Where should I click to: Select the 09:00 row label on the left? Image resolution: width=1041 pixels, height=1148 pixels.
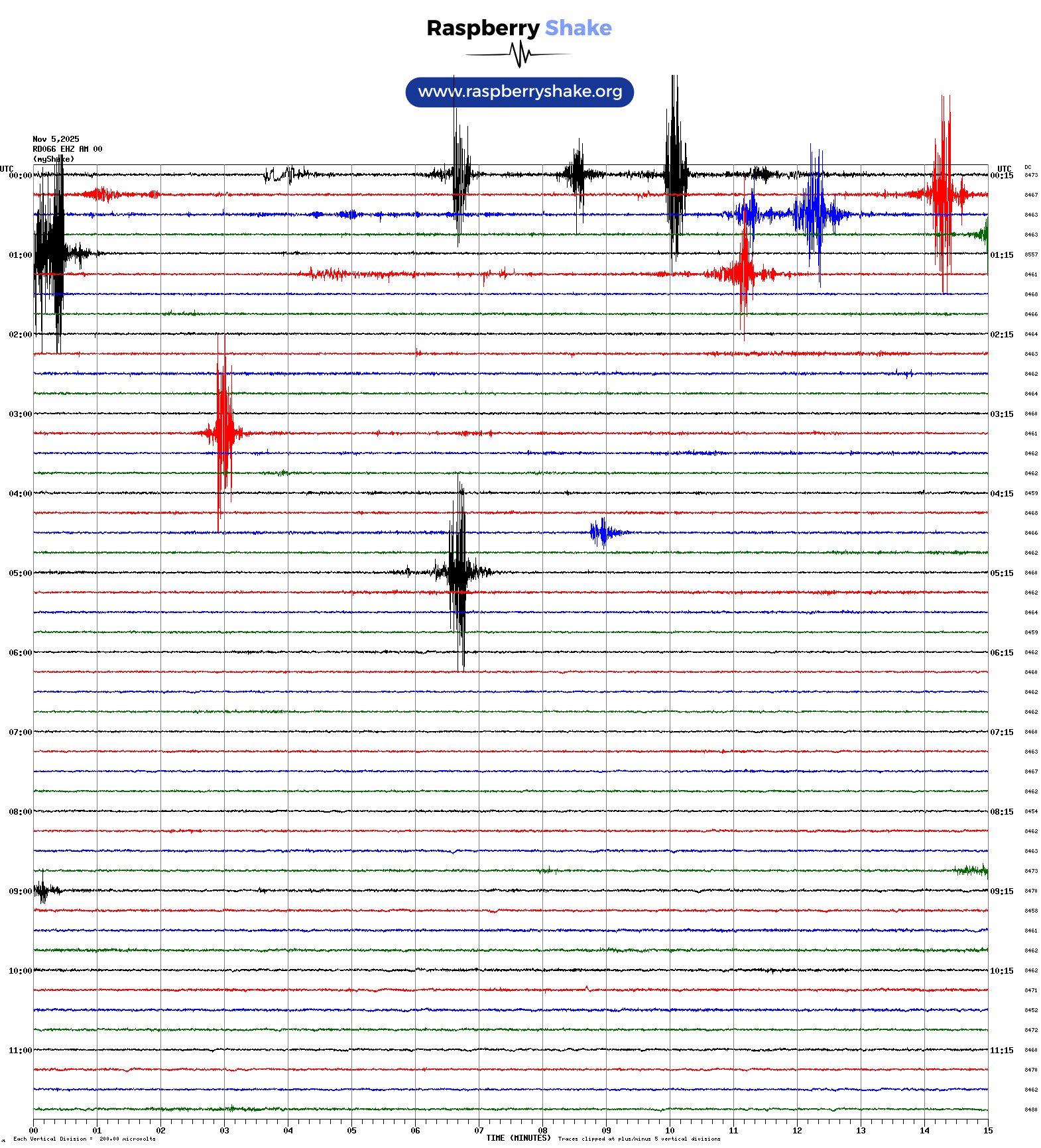20,891
